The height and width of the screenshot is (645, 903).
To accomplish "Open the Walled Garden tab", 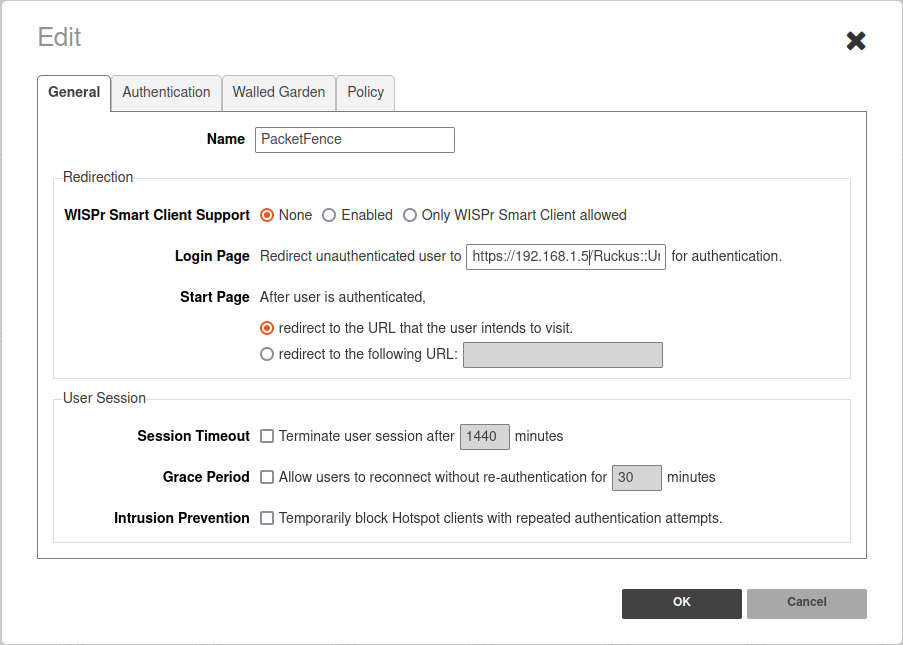I will [278, 93].
